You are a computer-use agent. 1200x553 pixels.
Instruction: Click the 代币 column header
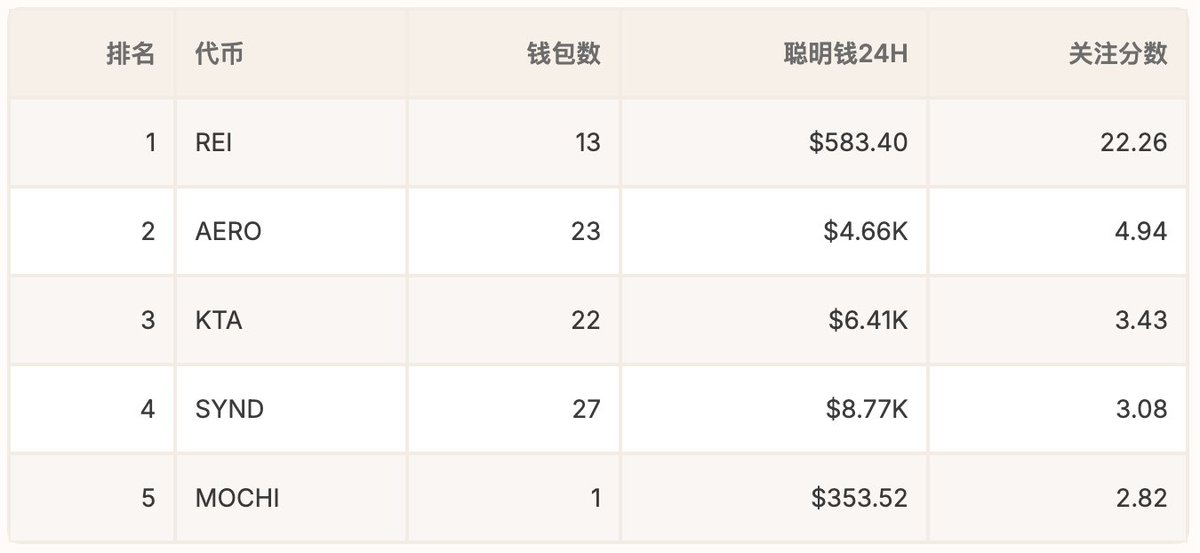pyautogui.click(x=219, y=55)
